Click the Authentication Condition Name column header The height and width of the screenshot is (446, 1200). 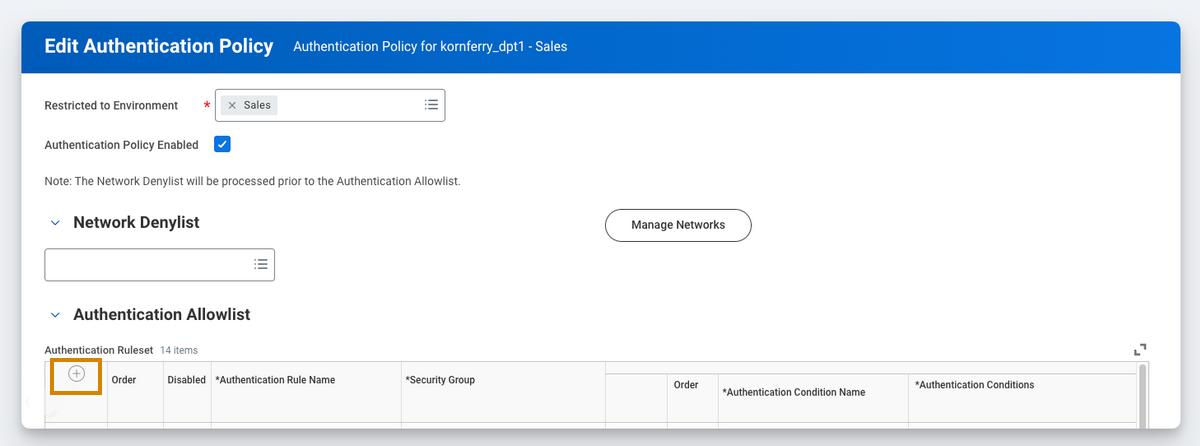[793, 392]
